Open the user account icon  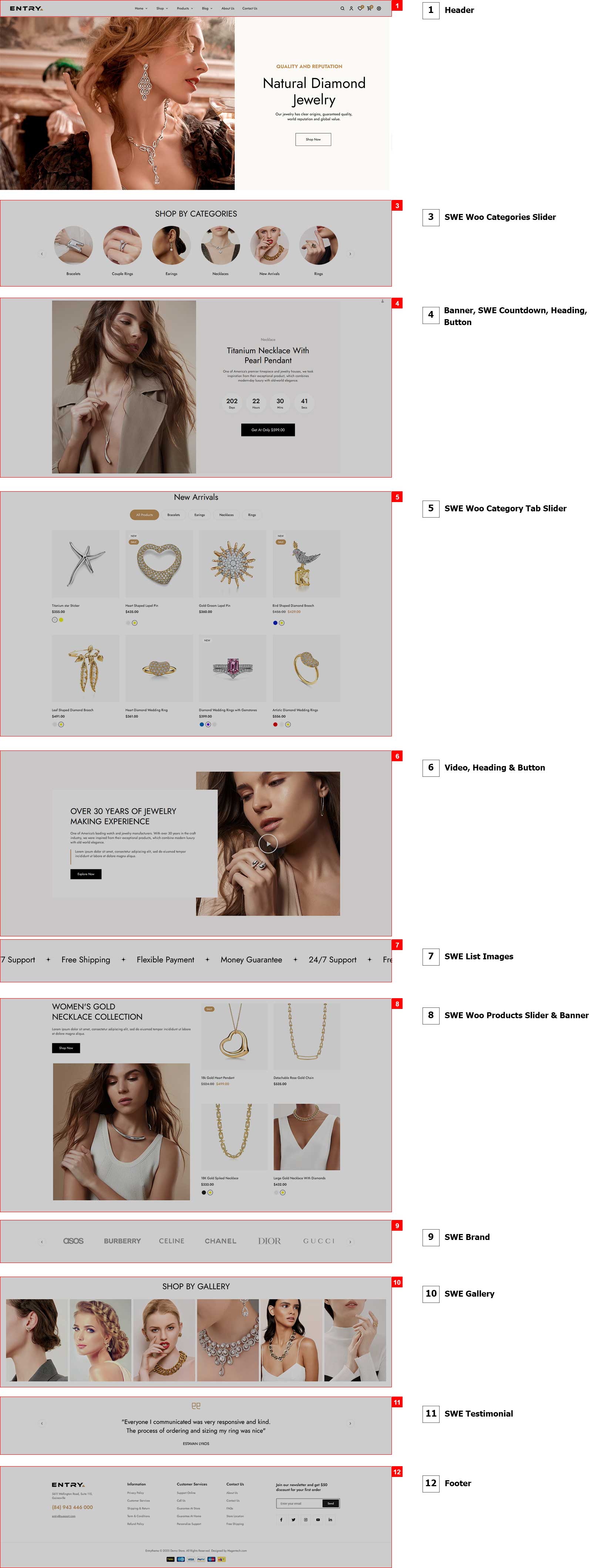351,9
